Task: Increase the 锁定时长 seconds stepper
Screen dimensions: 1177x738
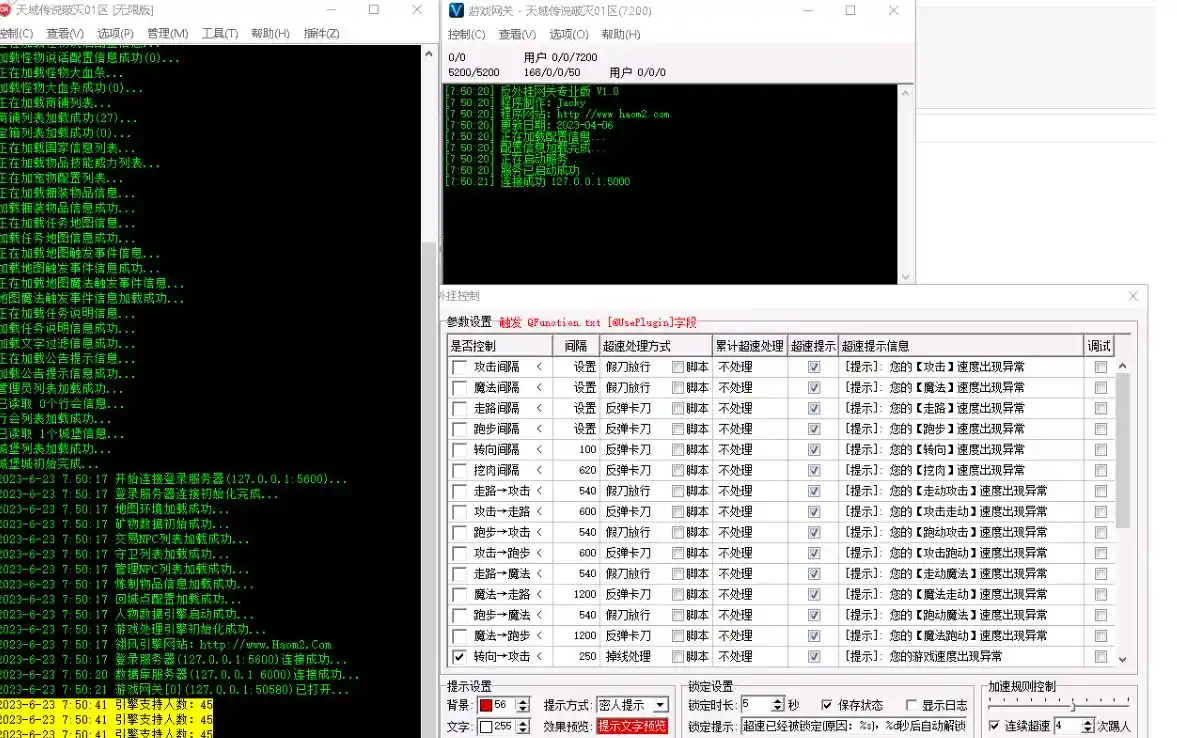Action: point(778,701)
